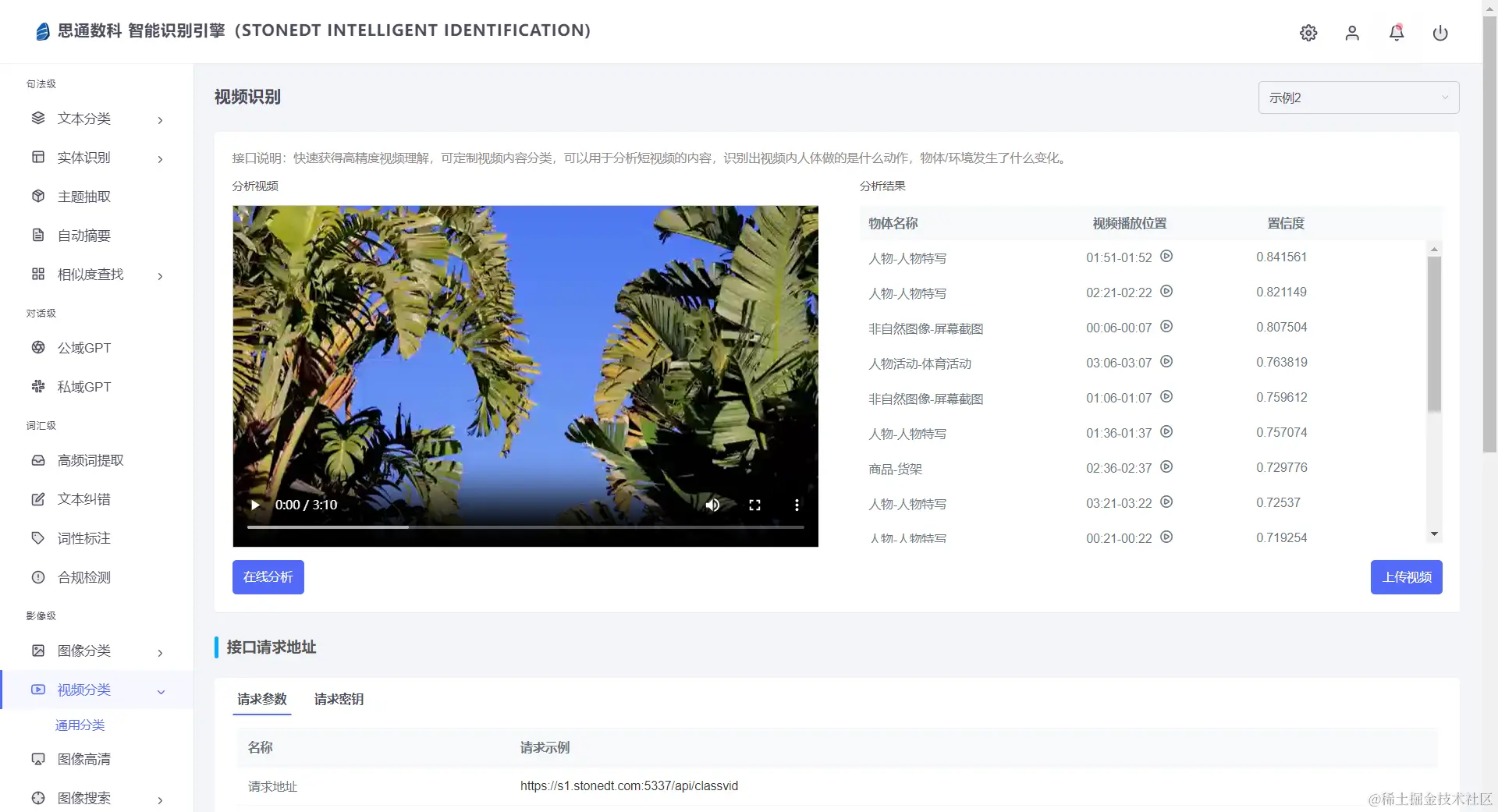Open 合规检测 menu entry
This screenshot has width=1498, height=812.
[84, 578]
